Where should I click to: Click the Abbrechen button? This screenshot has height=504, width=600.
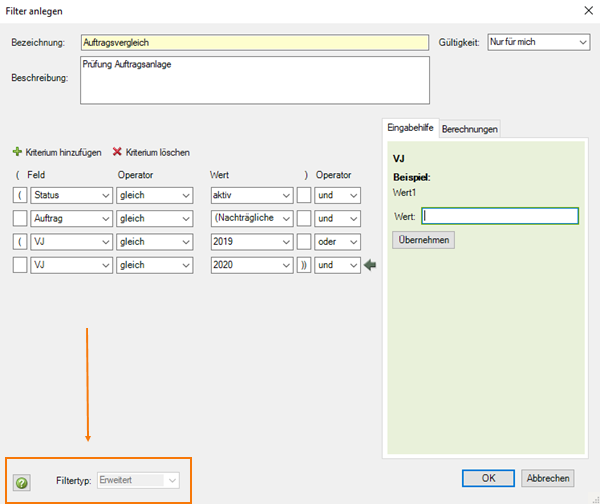tap(548, 478)
